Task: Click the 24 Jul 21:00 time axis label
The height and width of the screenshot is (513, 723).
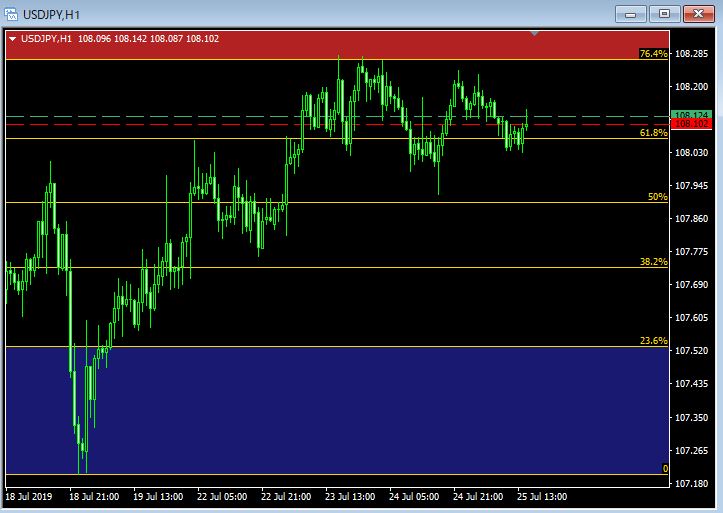Action: tap(478, 497)
